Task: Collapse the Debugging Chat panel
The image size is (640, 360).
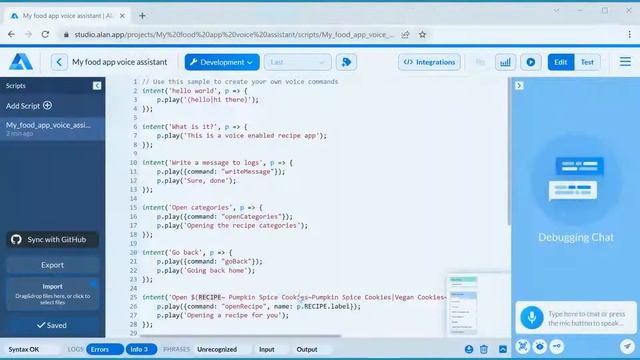Action: pyautogui.click(x=519, y=85)
